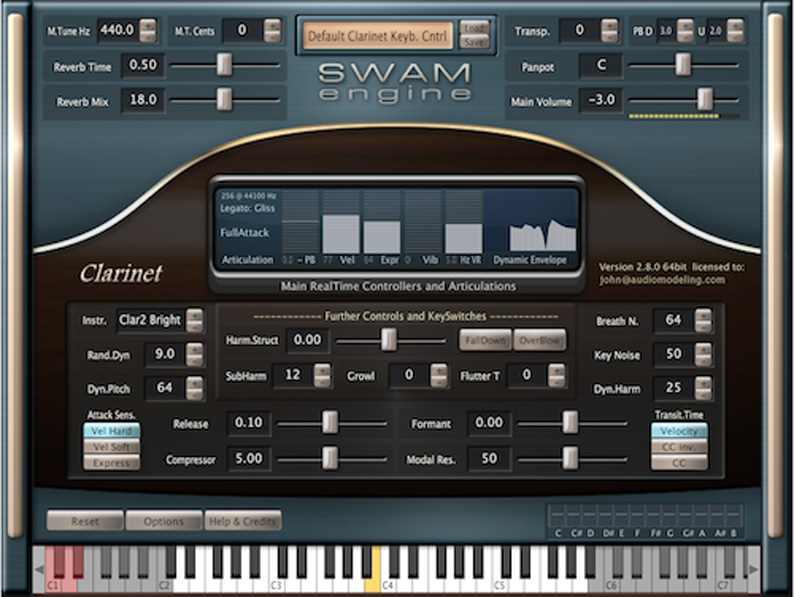Increase PB D range with plus stepper

(x=686, y=25)
